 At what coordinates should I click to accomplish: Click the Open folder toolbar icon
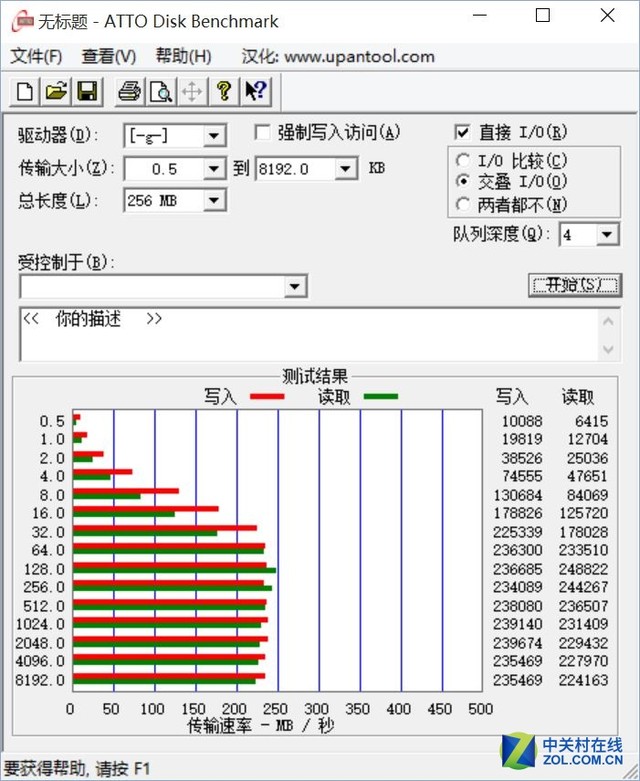[56, 93]
